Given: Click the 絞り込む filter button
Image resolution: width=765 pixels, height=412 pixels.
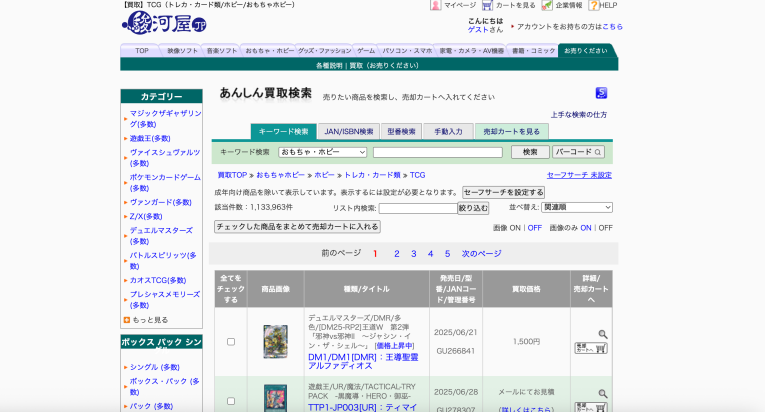Looking at the screenshot, I should (x=473, y=208).
